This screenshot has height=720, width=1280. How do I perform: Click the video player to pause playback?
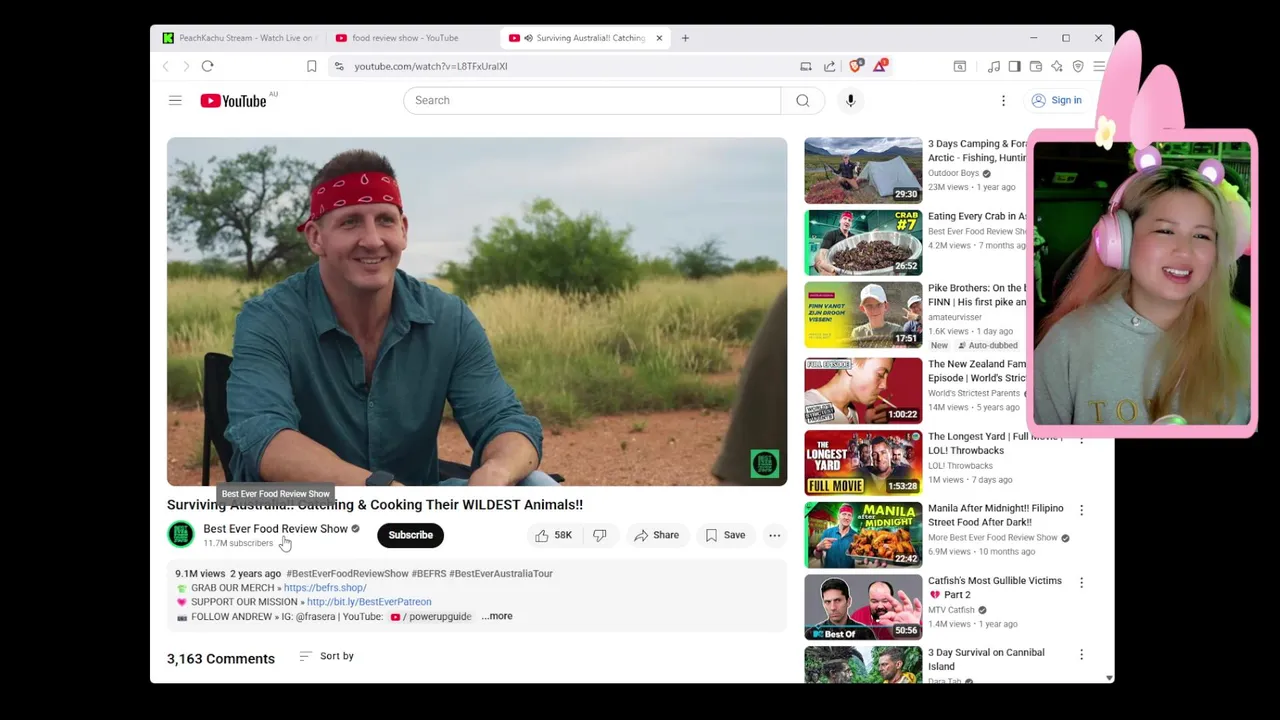coord(477,311)
